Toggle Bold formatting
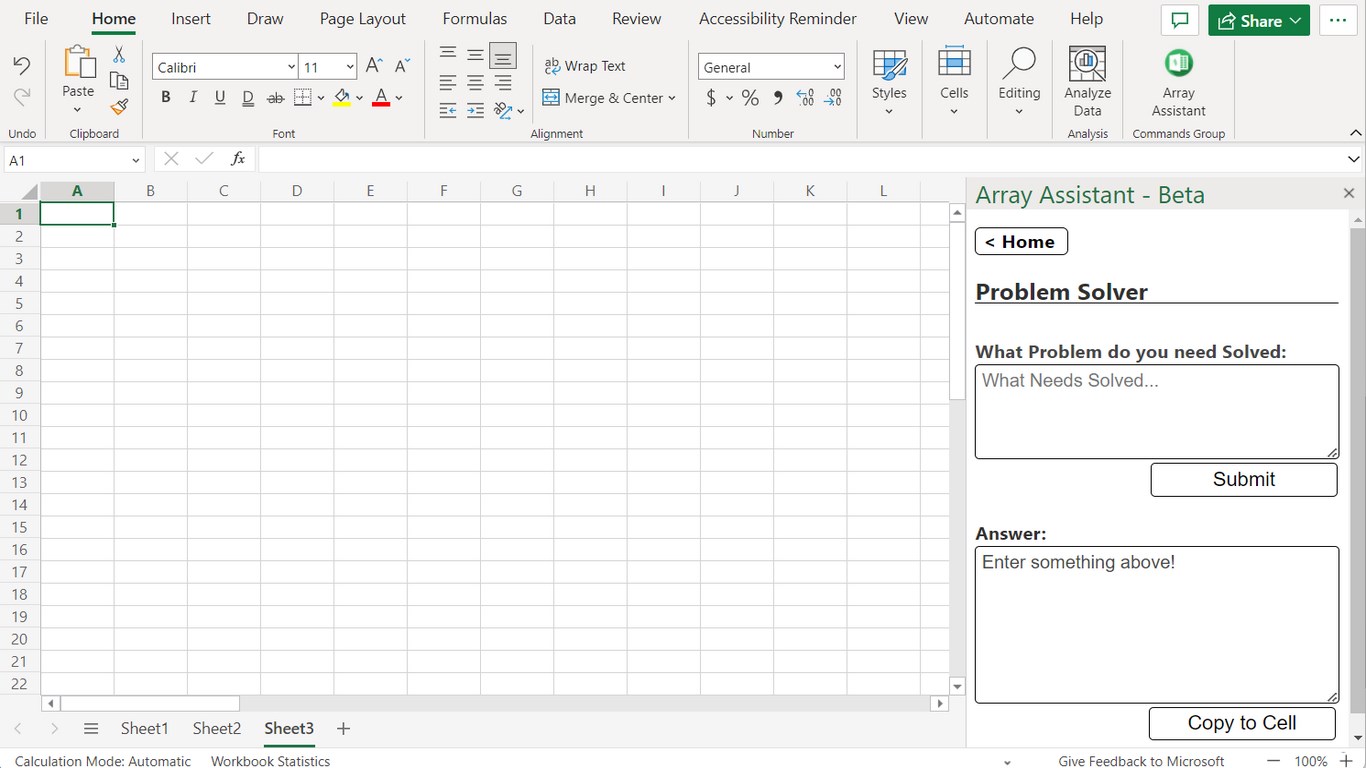 [166, 98]
